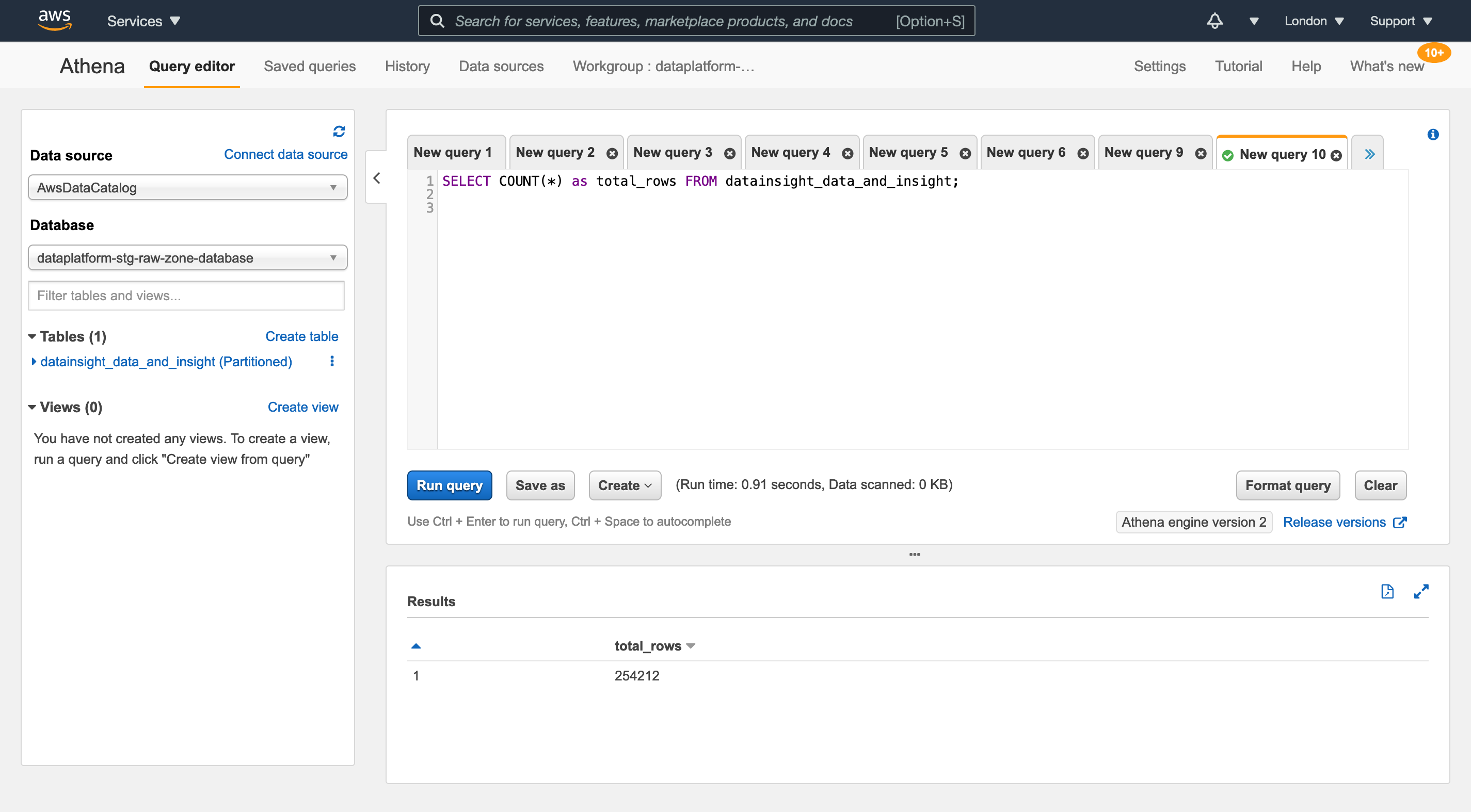
Task: Collapse the left navigation panel
Action: [376, 178]
